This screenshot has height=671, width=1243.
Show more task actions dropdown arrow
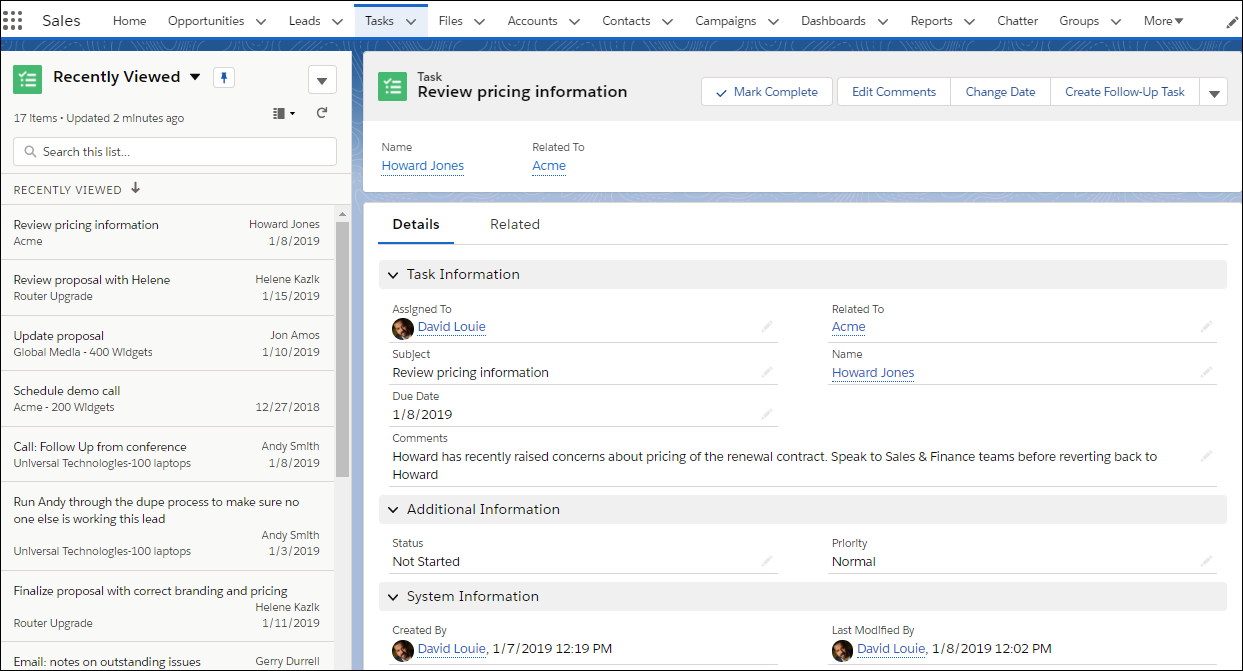(x=1214, y=92)
